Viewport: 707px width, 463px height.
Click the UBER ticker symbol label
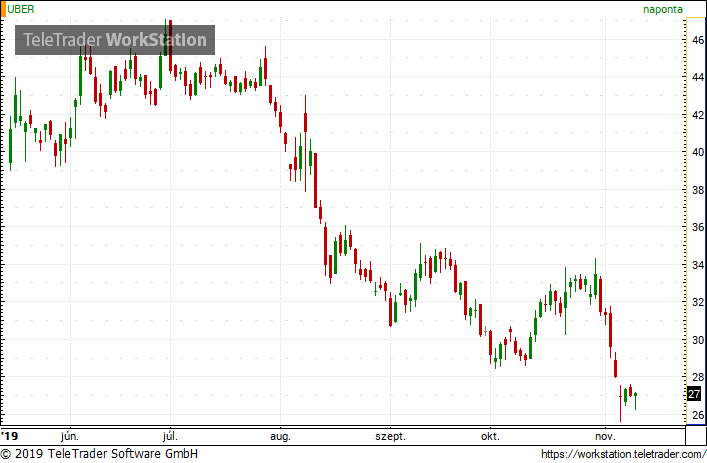(21, 9)
